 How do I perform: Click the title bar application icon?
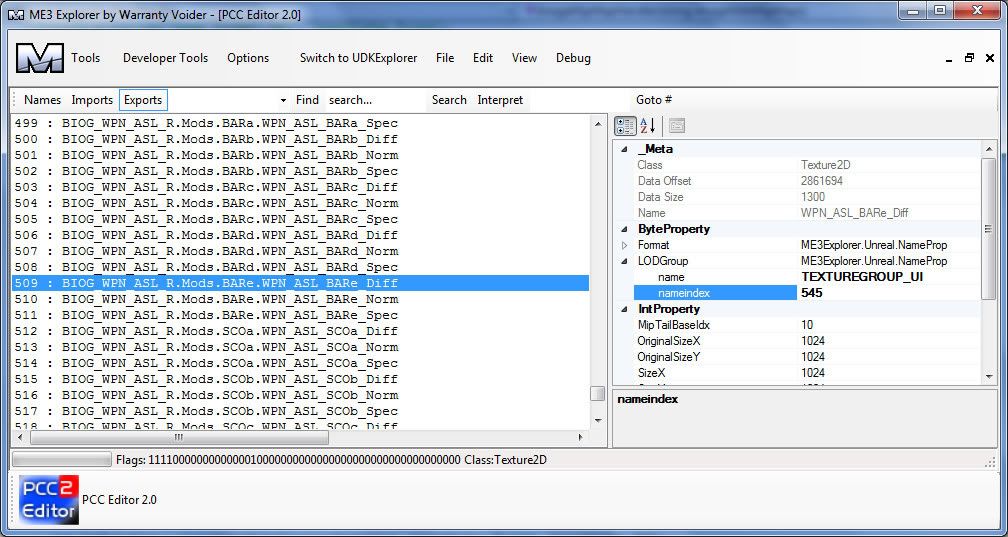[x=15, y=14]
